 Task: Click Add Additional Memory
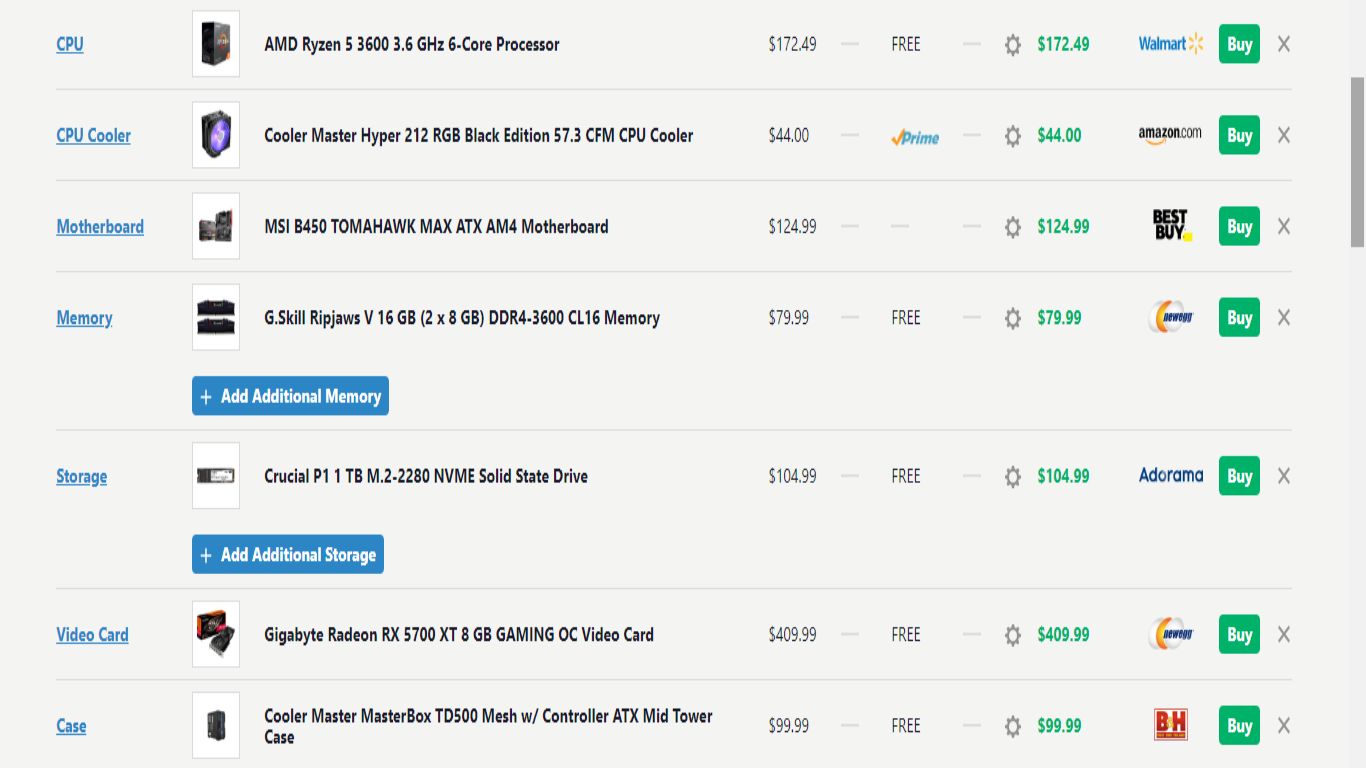[290, 396]
